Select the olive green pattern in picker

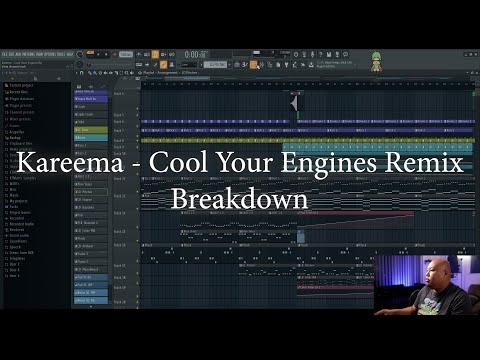point(91,130)
